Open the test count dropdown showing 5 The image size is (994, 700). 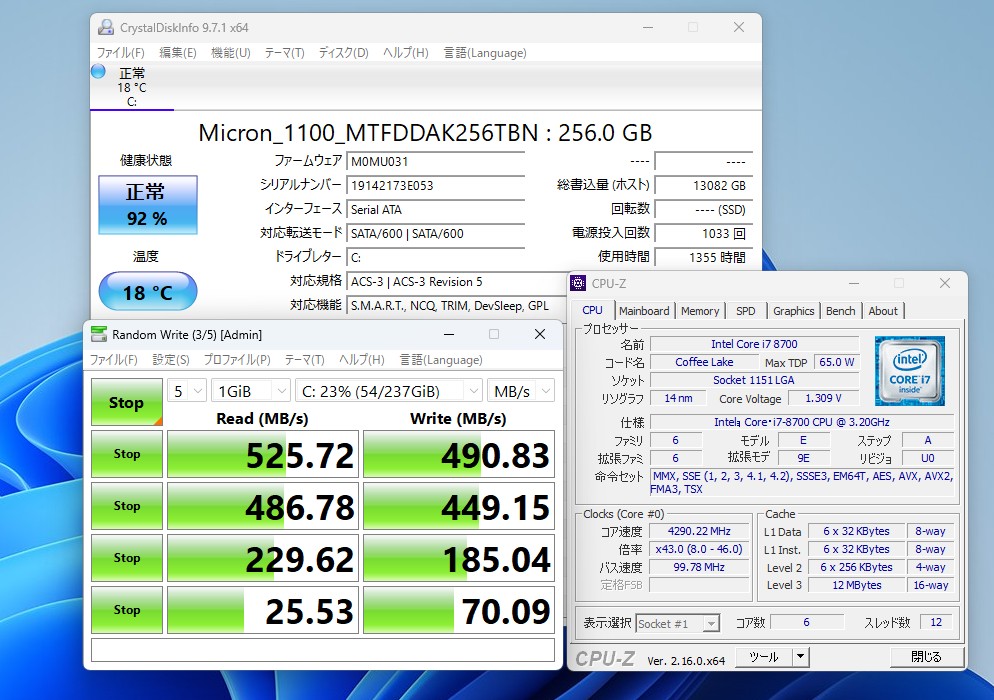187,391
